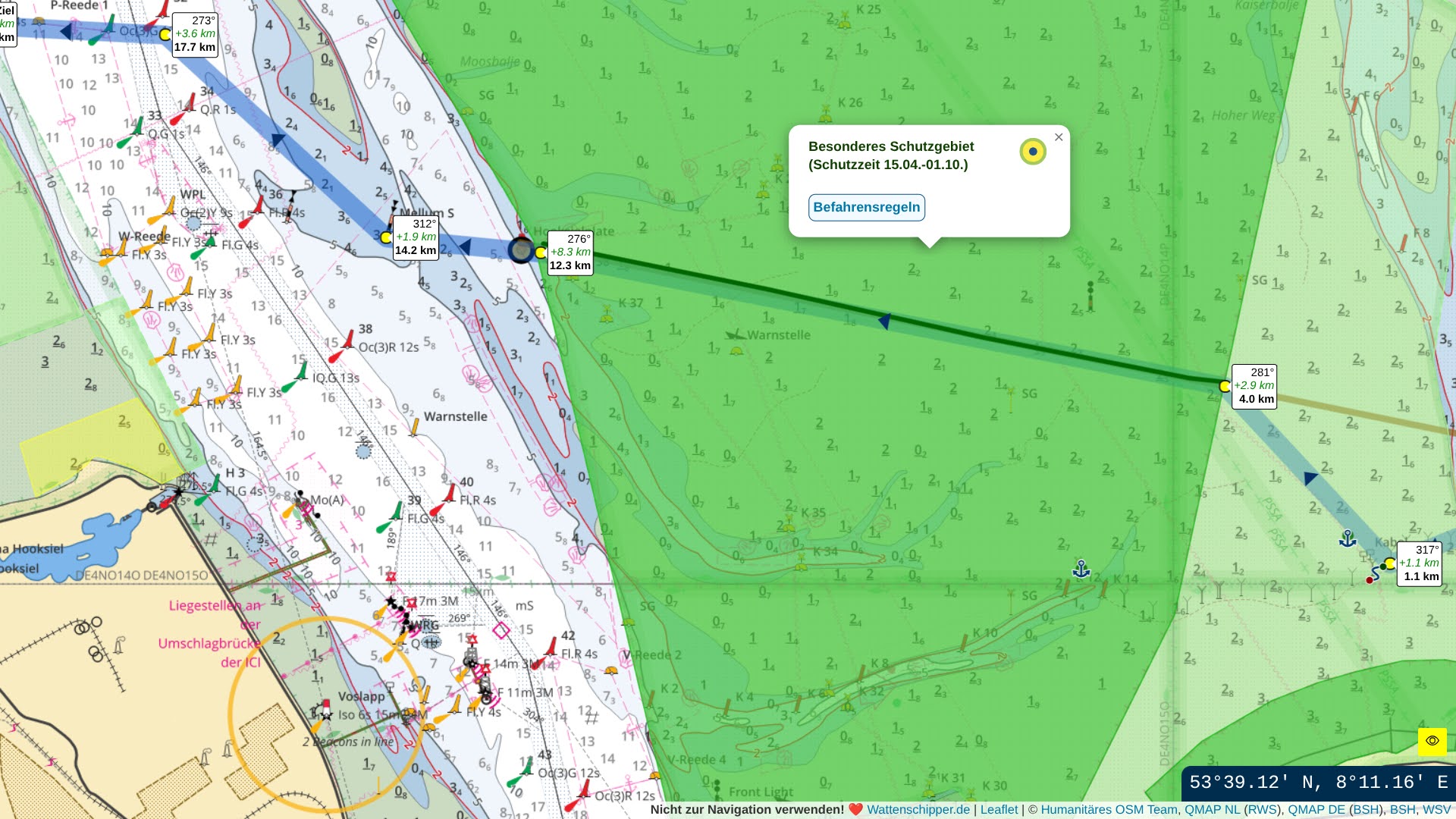Open the QMAP NL attribution link
1456x819 pixels.
[1212, 809]
